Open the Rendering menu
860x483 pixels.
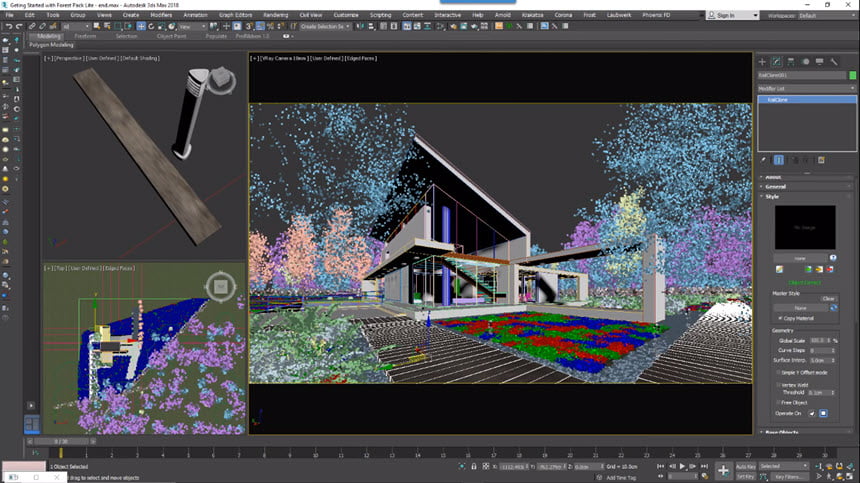(x=275, y=15)
